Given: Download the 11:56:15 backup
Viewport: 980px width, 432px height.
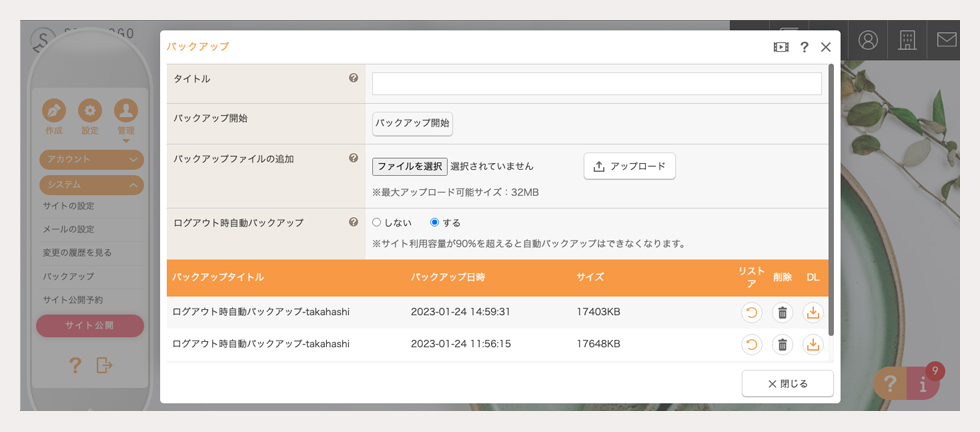Looking at the screenshot, I should coord(812,344).
